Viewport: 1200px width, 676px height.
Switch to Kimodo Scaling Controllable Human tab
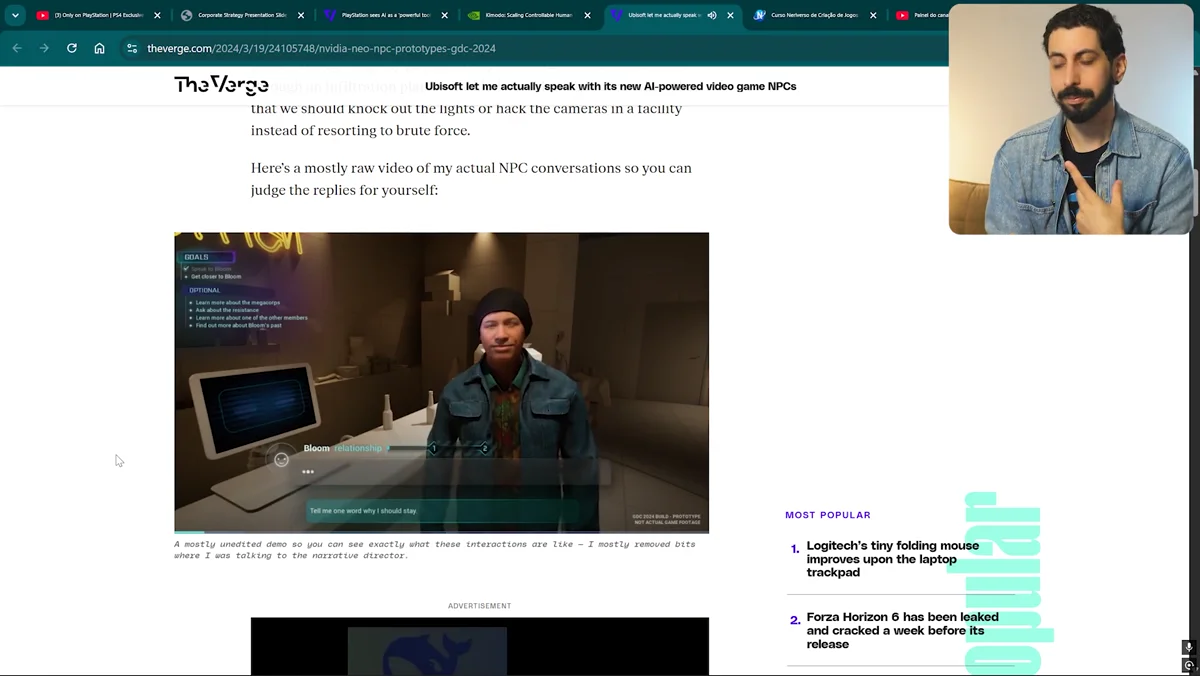[530, 15]
